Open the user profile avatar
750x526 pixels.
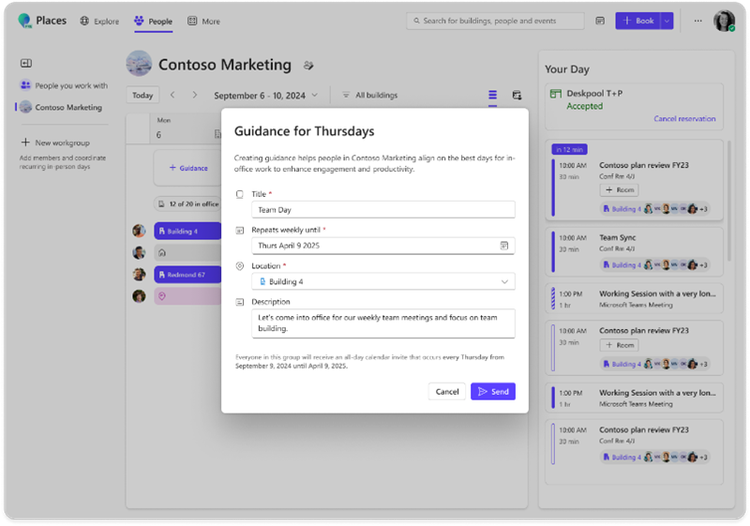point(724,21)
